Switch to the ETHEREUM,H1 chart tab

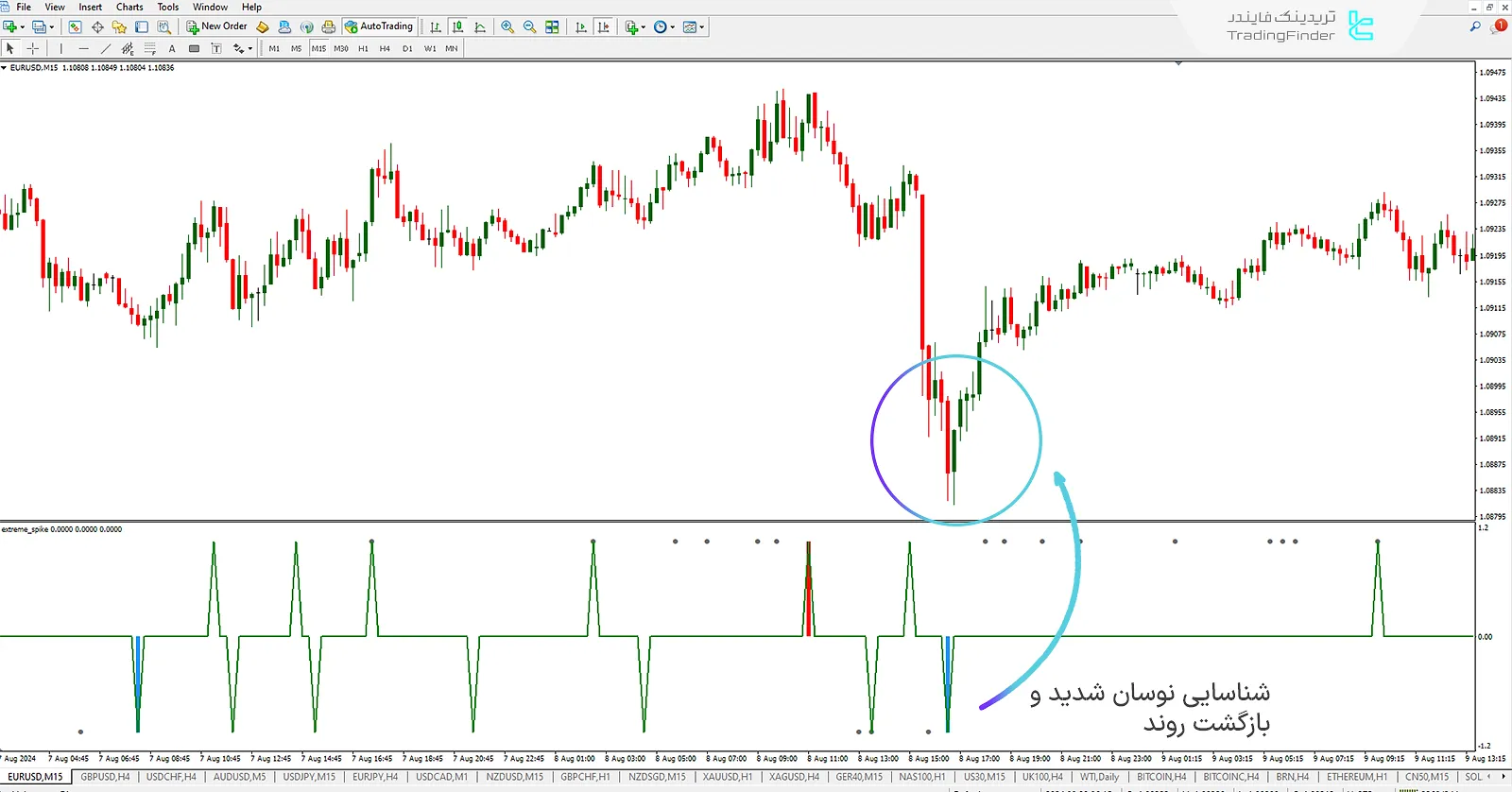point(1357,777)
